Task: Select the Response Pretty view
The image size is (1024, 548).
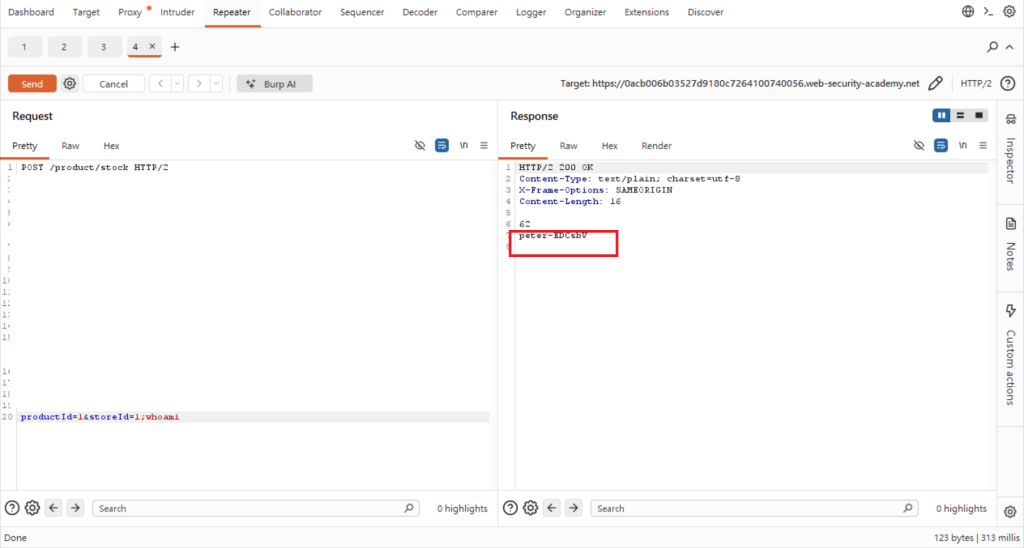Action: coord(522,146)
